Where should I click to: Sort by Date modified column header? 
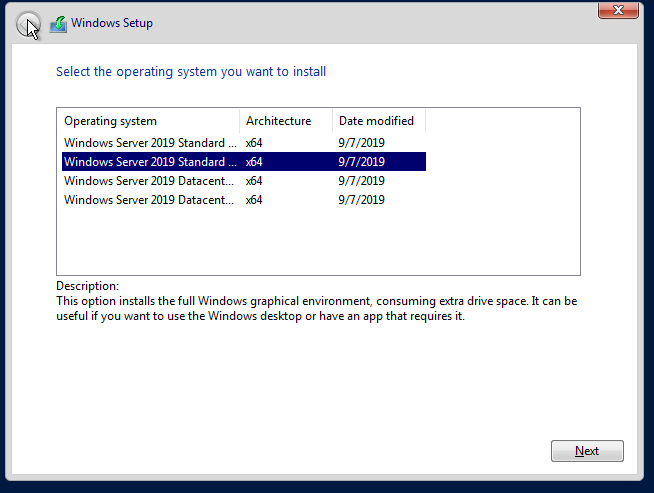coord(379,121)
